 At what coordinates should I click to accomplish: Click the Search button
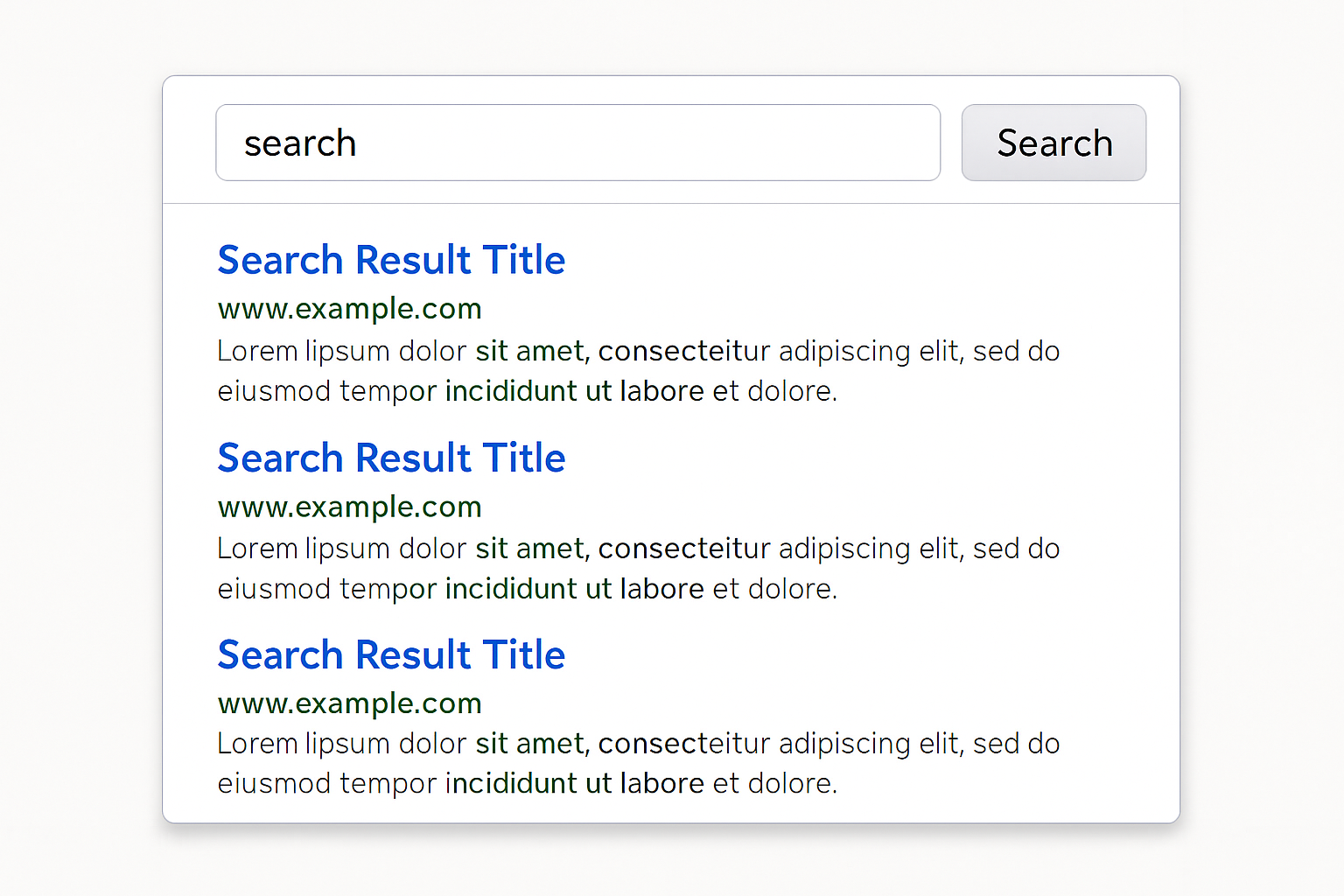(1053, 142)
